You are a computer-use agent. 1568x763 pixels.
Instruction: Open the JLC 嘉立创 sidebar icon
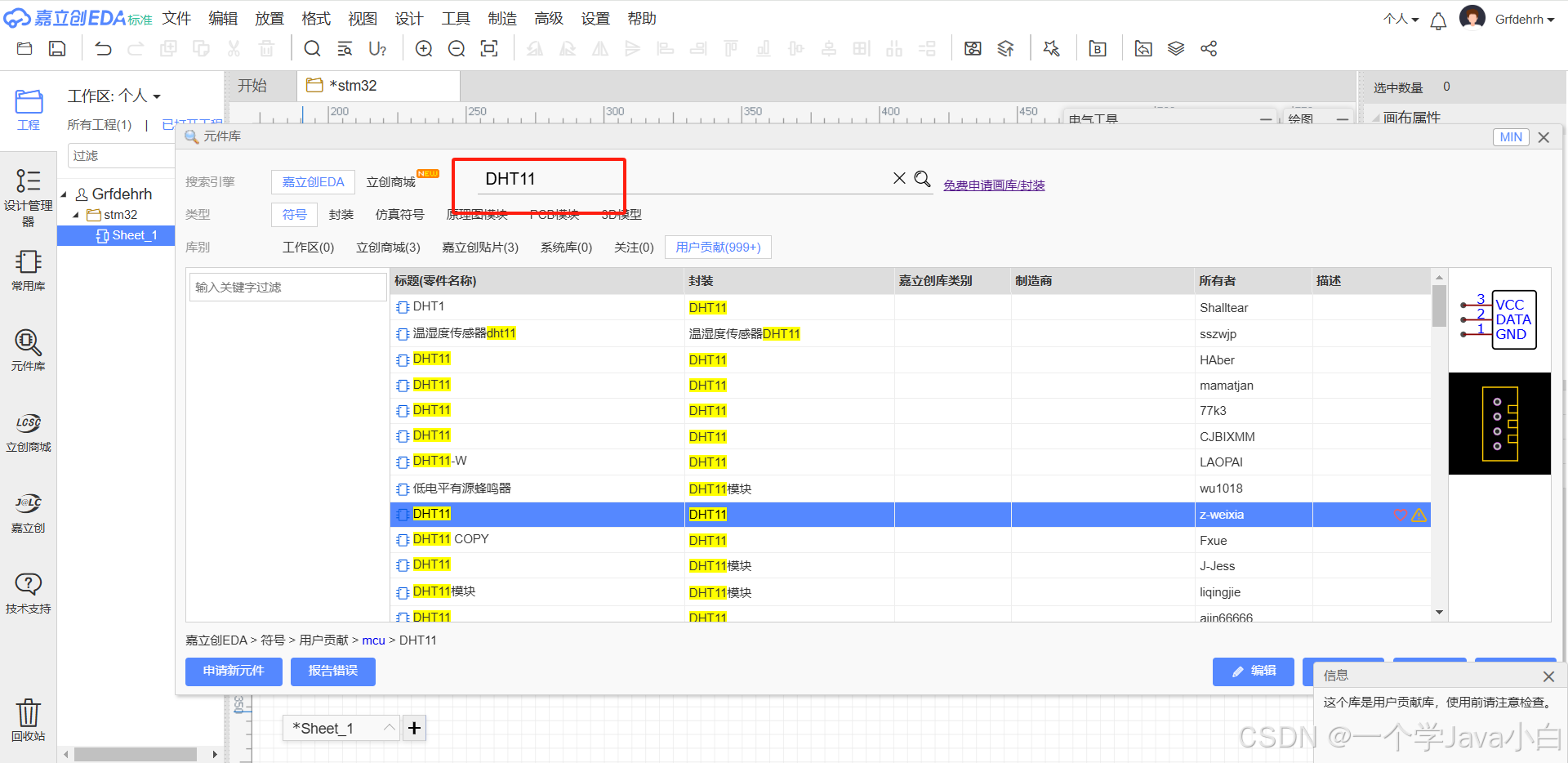tap(28, 512)
